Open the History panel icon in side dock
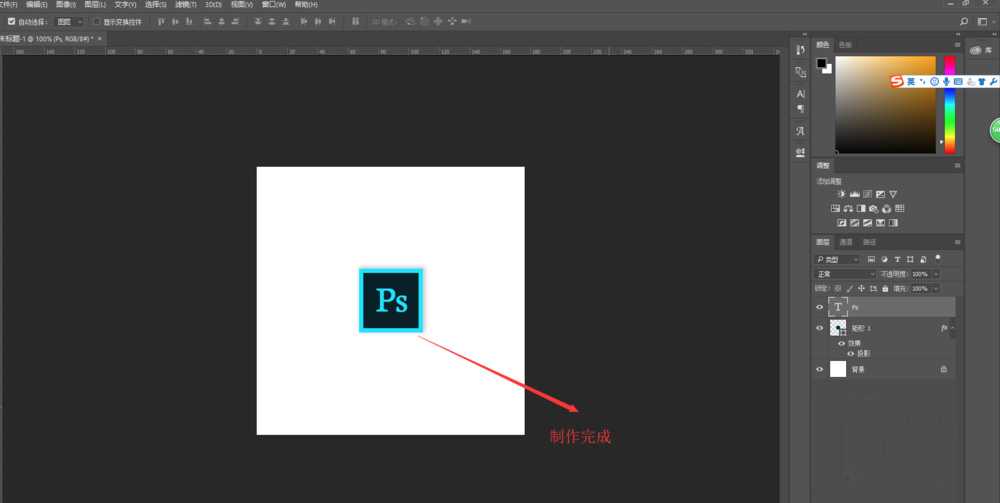This screenshot has width=1000, height=503. [x=800, y=50]
